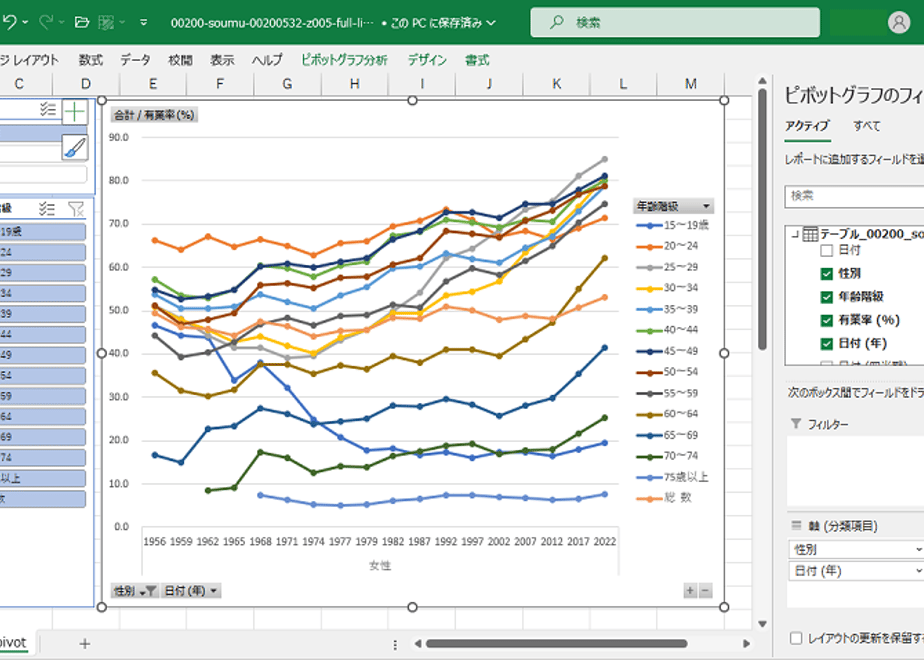Open the 書式 ribbon tab
The image size is (924, 660).
(x=477, y=60)
